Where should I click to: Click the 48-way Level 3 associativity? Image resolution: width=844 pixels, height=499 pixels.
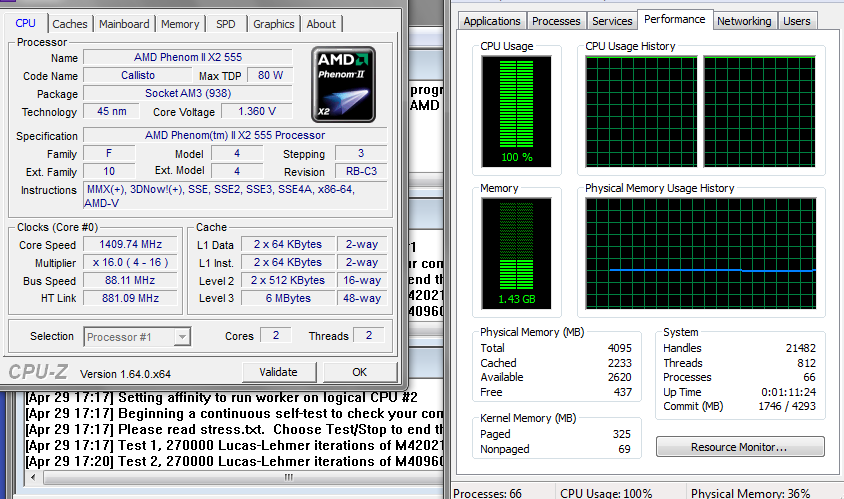pyautogui.click(x=362, y=298)
